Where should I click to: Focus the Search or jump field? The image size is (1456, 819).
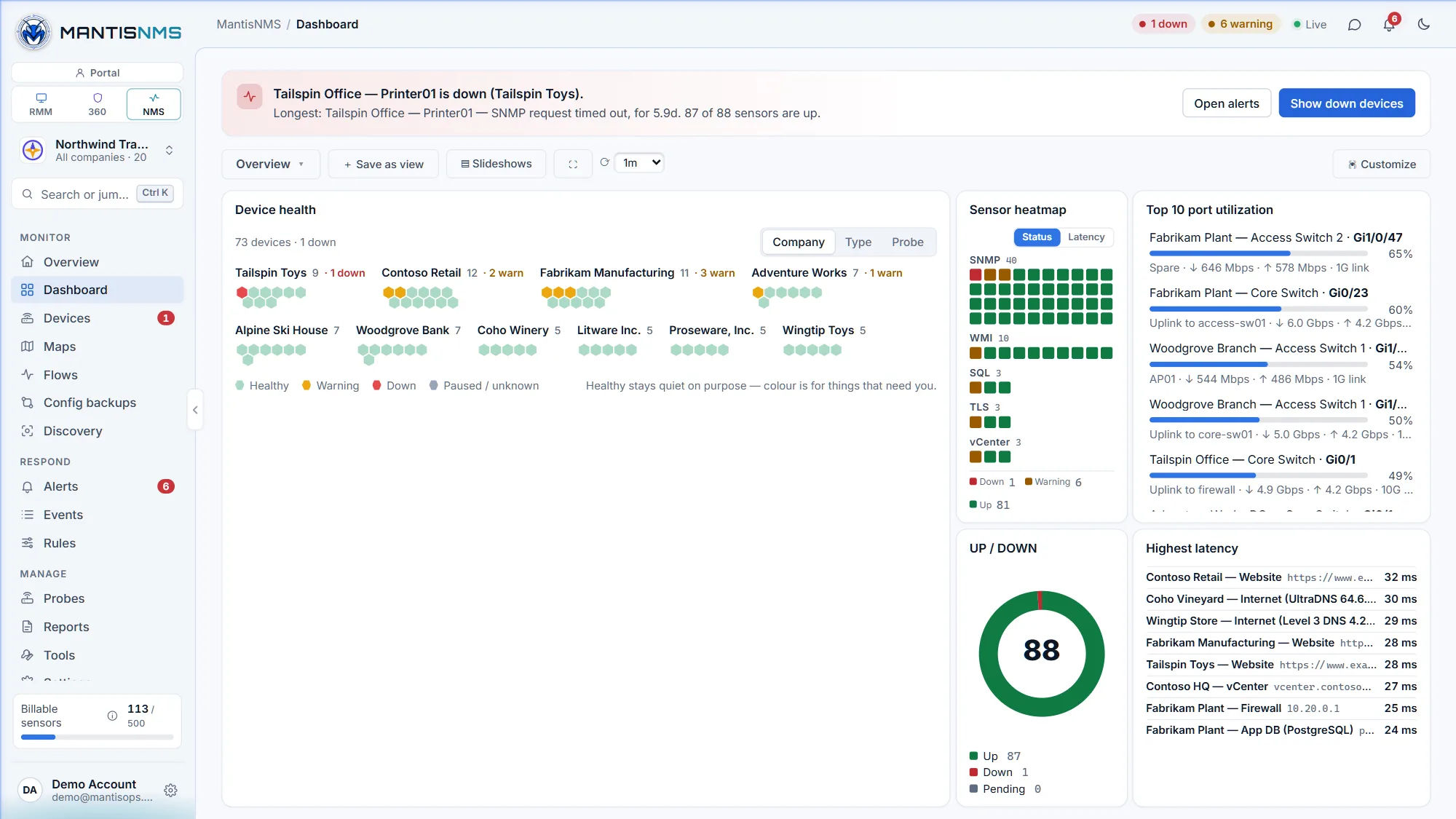pyautogui.click(x=98, y=194)
